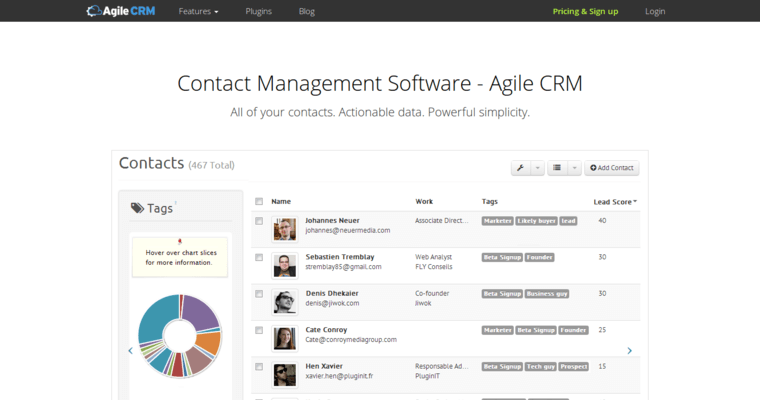The image size is (760, 400).
Task: Click the Add Contact button
Action: 612,168
